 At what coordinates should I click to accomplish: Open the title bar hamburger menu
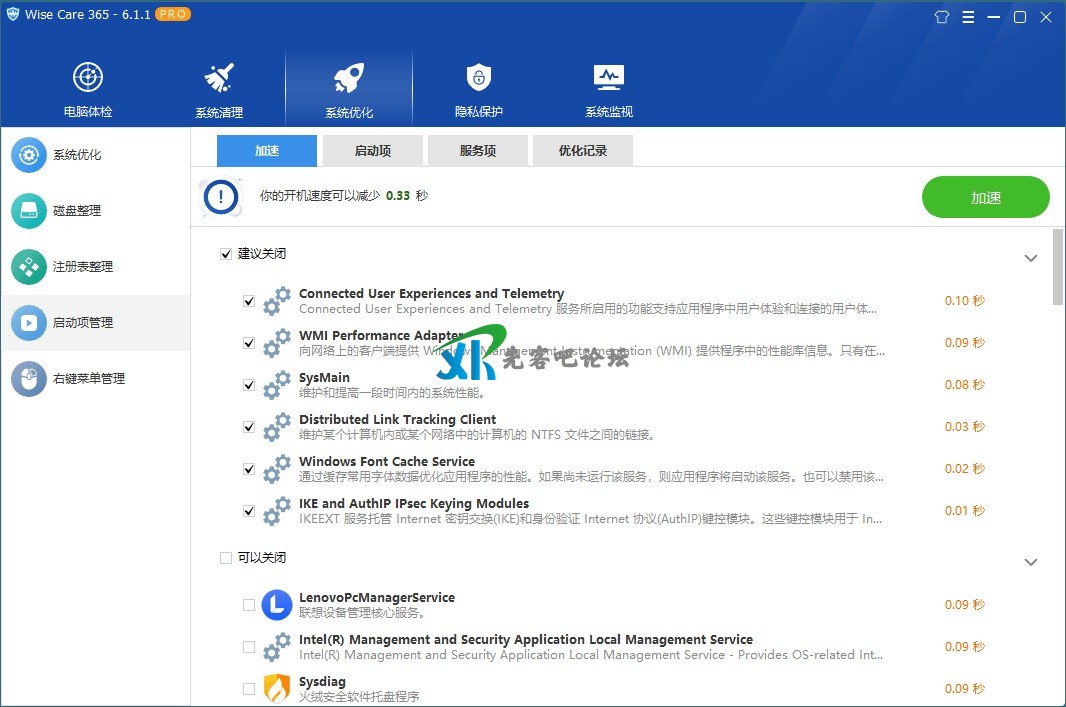tap(968, 17)
